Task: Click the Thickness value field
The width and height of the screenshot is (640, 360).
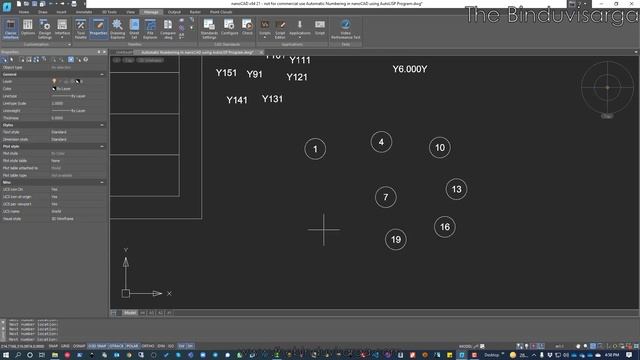Action: click(x=78, y=118)
